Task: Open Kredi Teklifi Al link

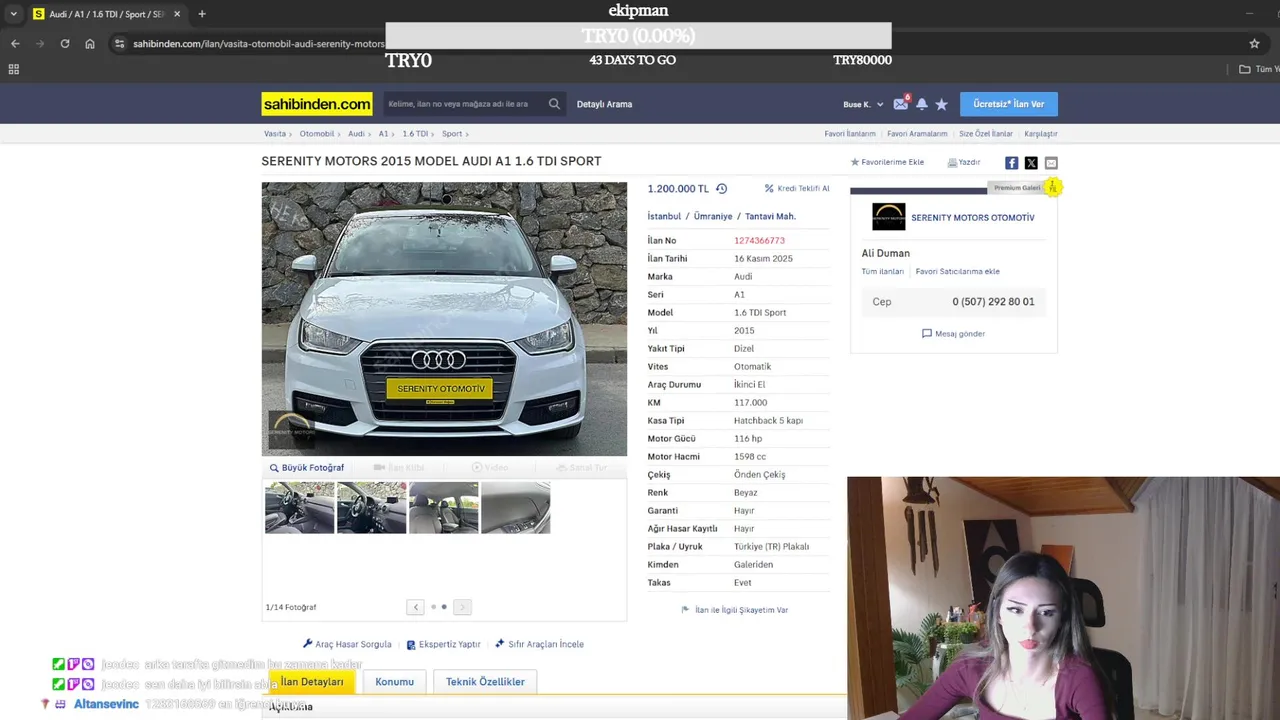Action: tap(797, 188)
